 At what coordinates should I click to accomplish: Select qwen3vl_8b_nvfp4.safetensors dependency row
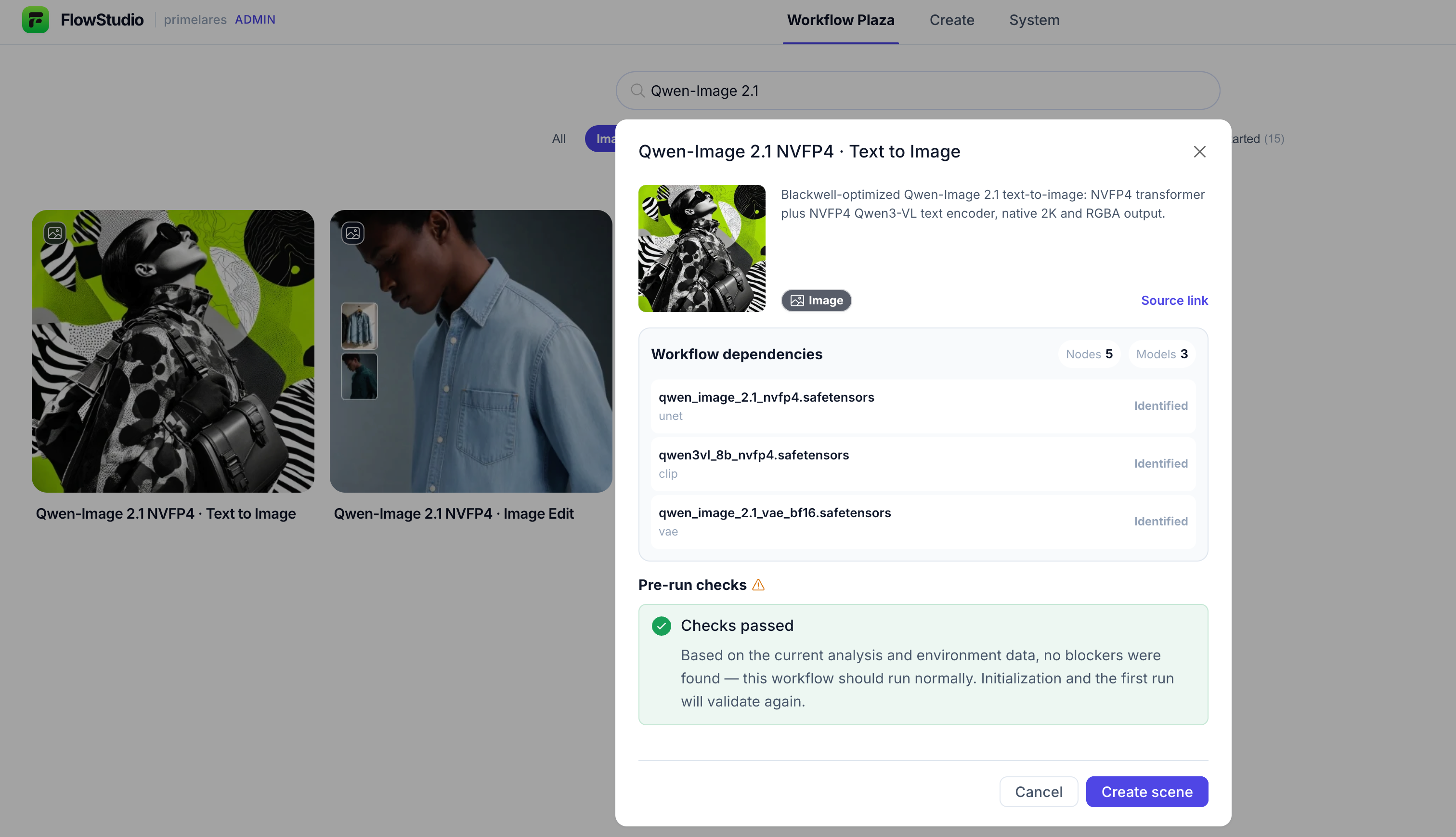coord(923,464)
